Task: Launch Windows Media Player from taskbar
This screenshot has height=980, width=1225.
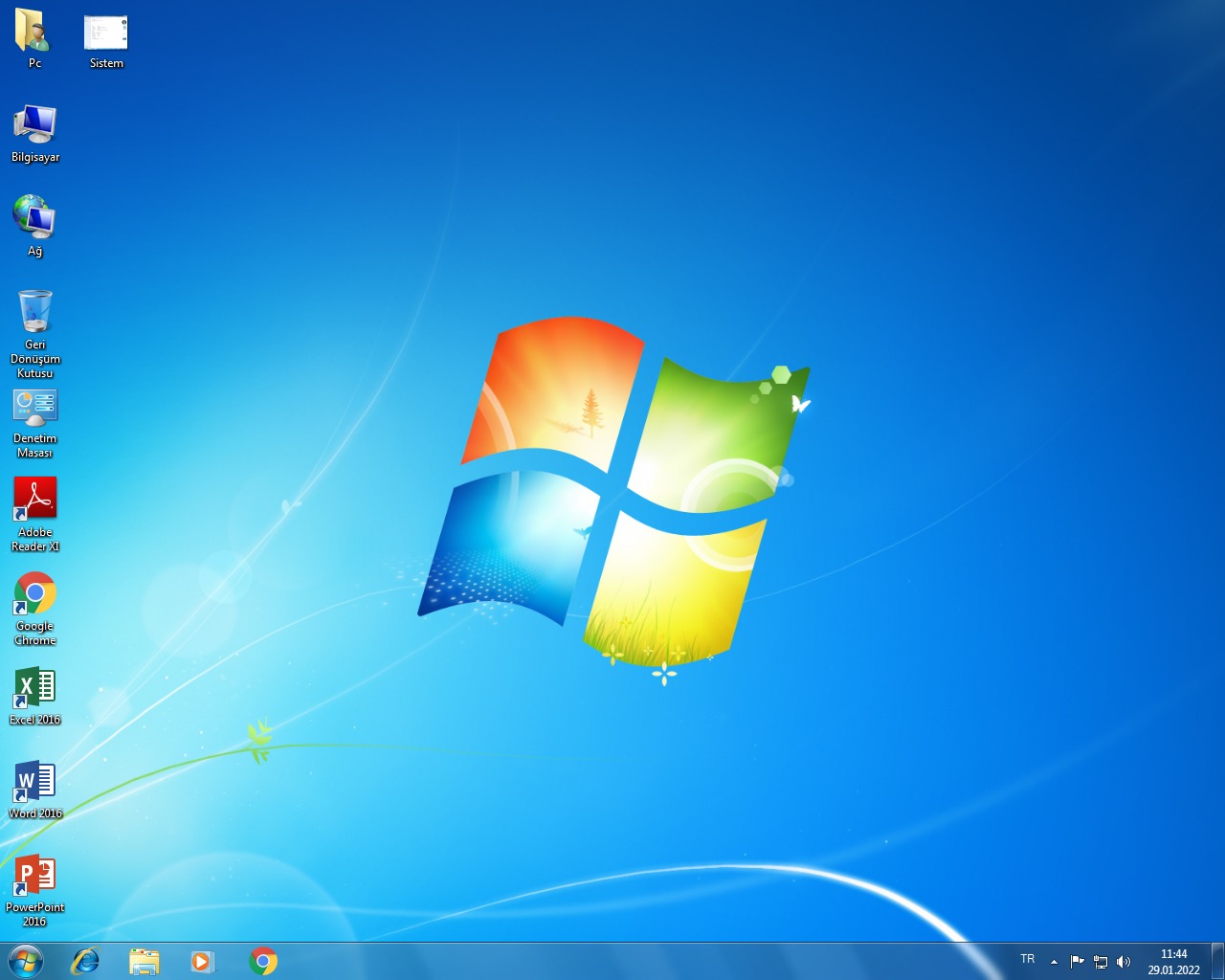Action: click(203, 961)
